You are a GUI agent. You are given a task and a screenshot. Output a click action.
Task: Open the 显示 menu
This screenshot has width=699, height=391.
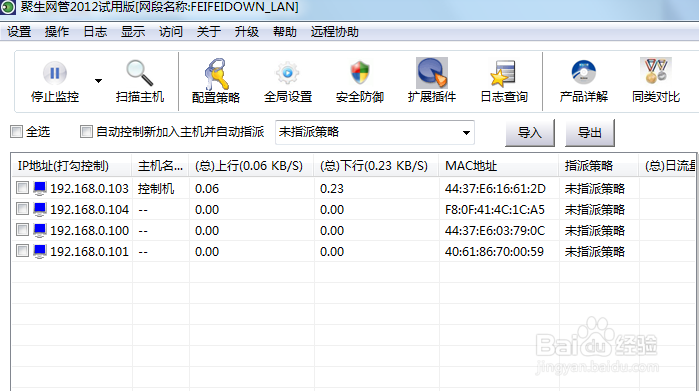point(133,32)
